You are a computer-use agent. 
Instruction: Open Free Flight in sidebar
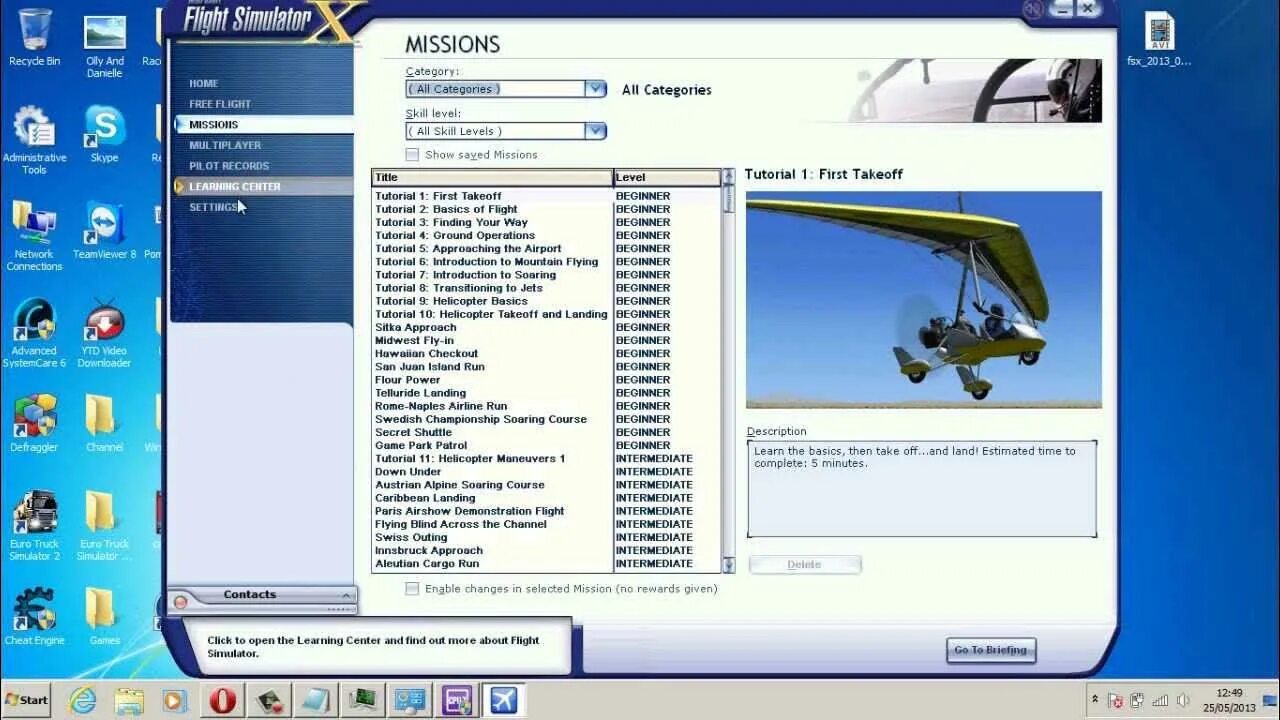[x=220, y=104]
